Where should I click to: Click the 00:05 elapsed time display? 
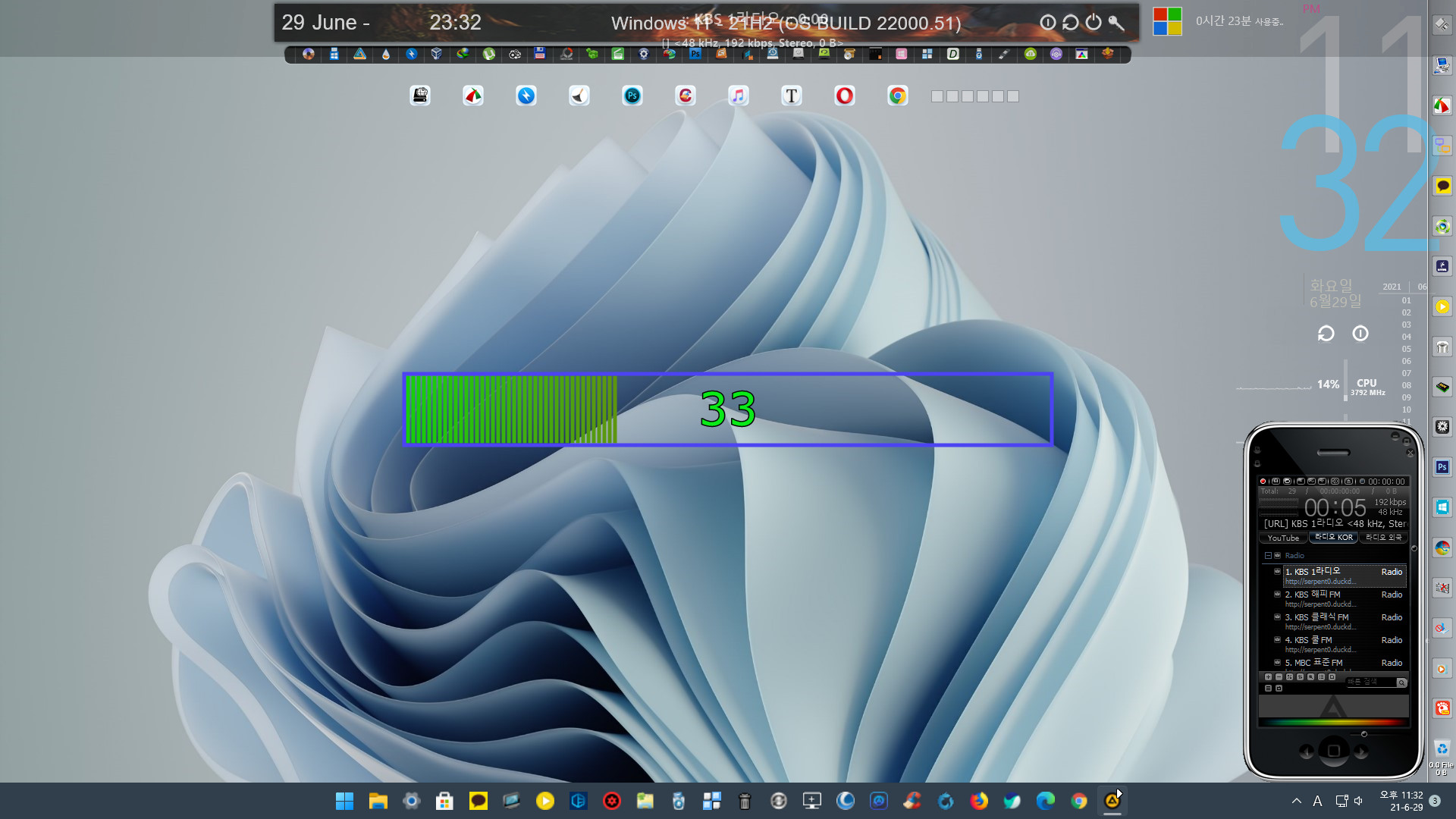(x=1335, y=507)
